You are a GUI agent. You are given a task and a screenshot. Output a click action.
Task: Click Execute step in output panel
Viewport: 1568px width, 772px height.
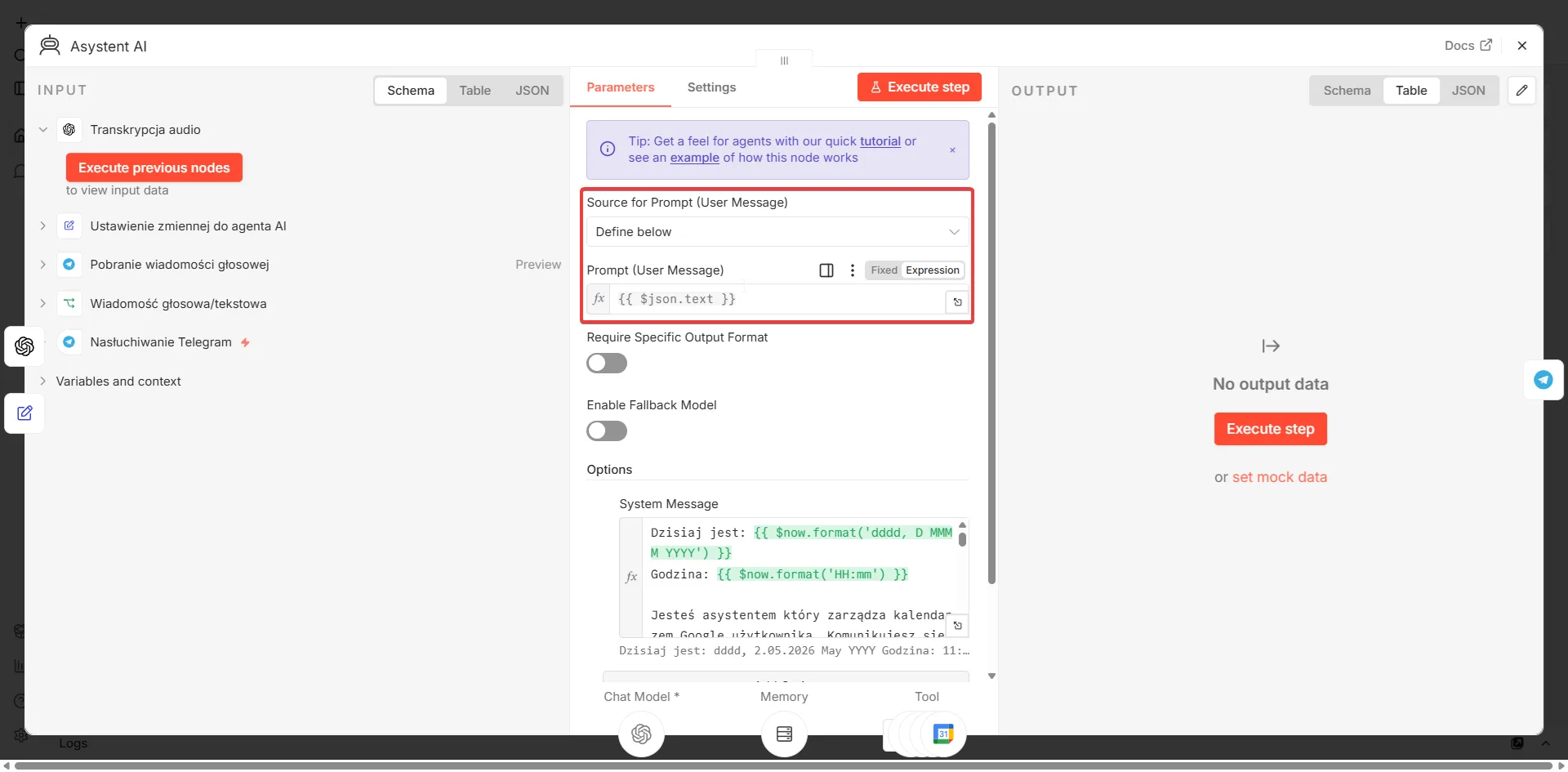coord(1270,429)
